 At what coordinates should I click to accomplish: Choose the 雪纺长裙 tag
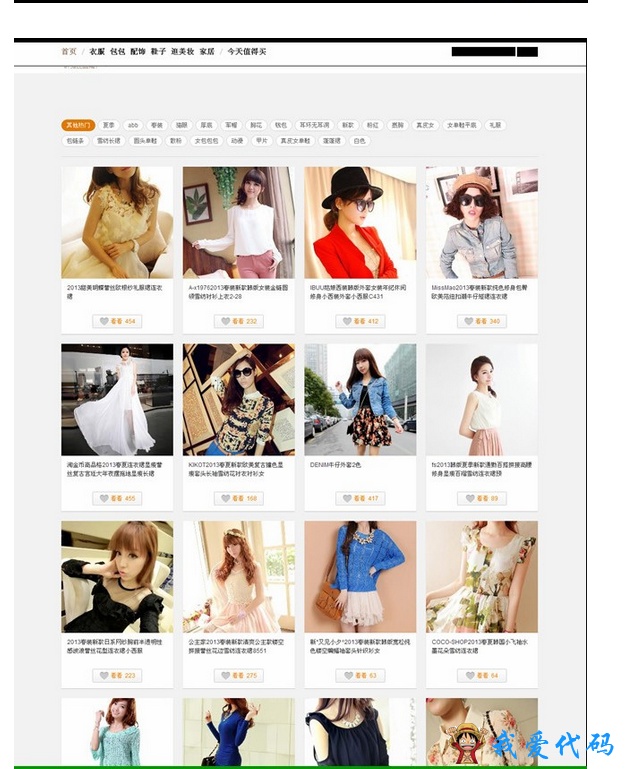(x=108, y=141)
